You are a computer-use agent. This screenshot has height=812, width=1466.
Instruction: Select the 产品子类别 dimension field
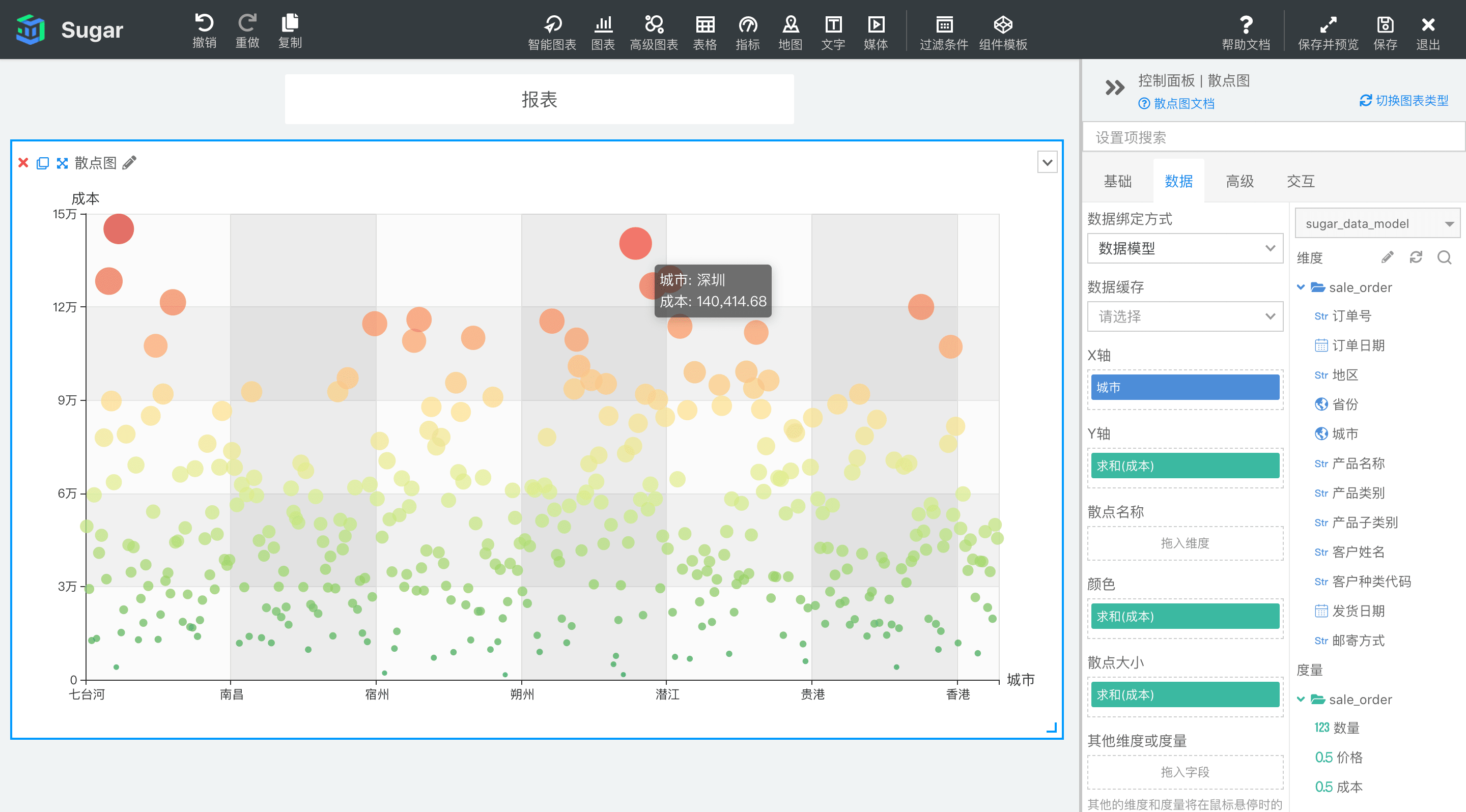click(1356, 523)
